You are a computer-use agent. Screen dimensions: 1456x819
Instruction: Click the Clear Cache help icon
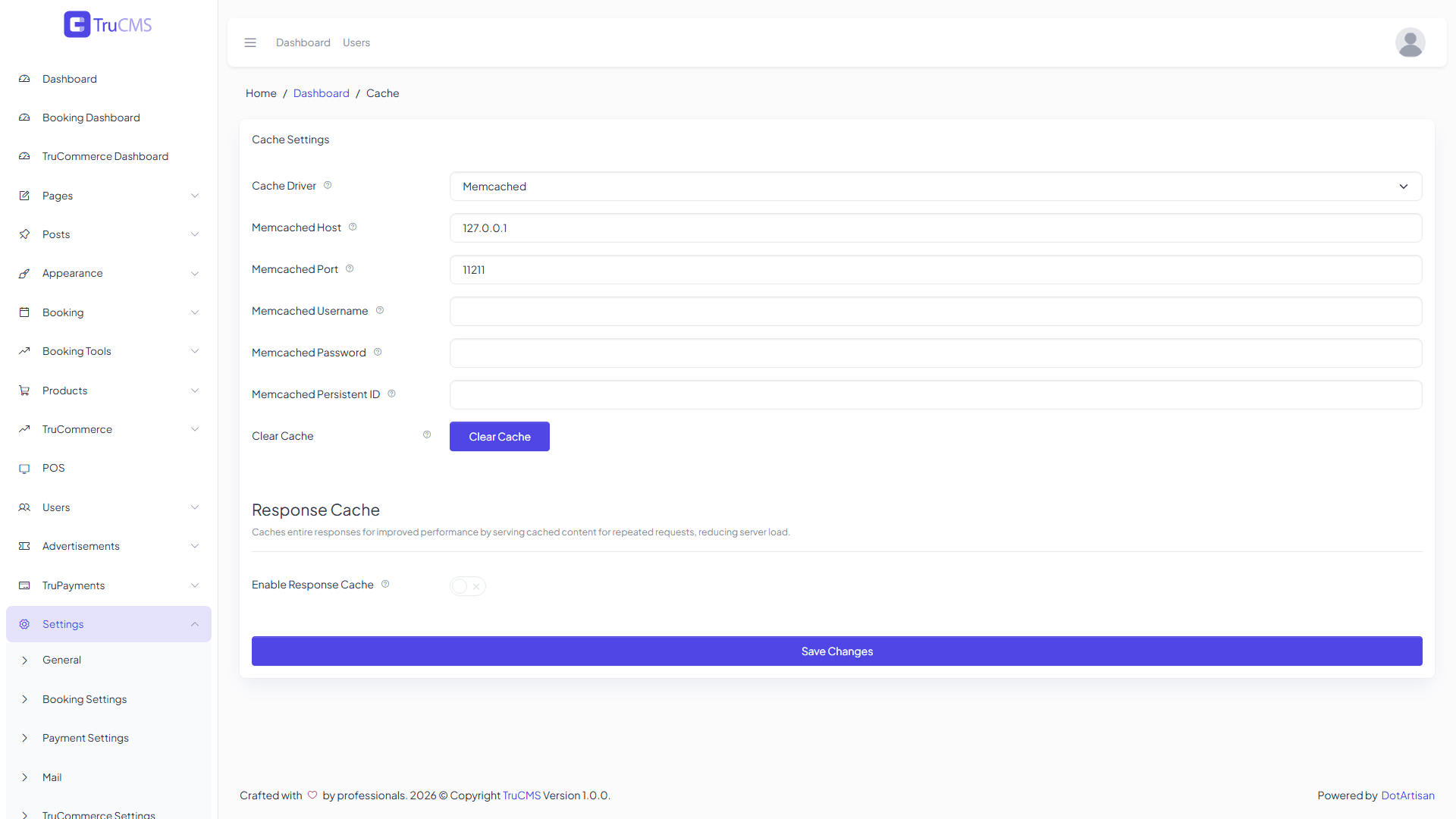(x=427, y=435)
